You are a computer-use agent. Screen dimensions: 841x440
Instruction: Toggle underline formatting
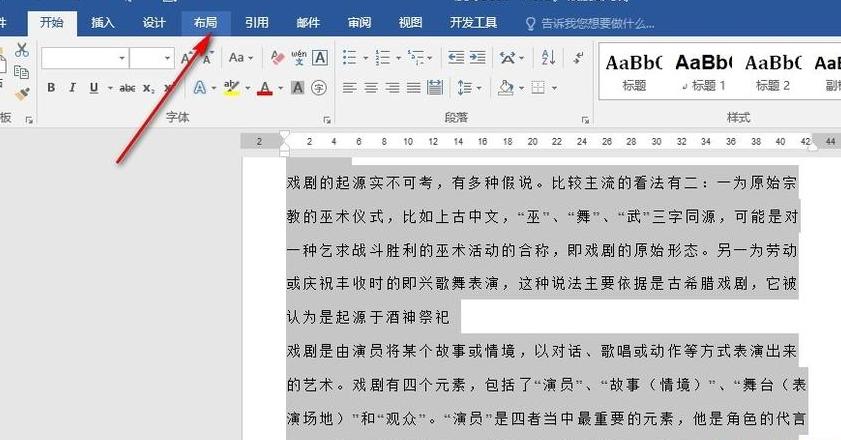94,87
